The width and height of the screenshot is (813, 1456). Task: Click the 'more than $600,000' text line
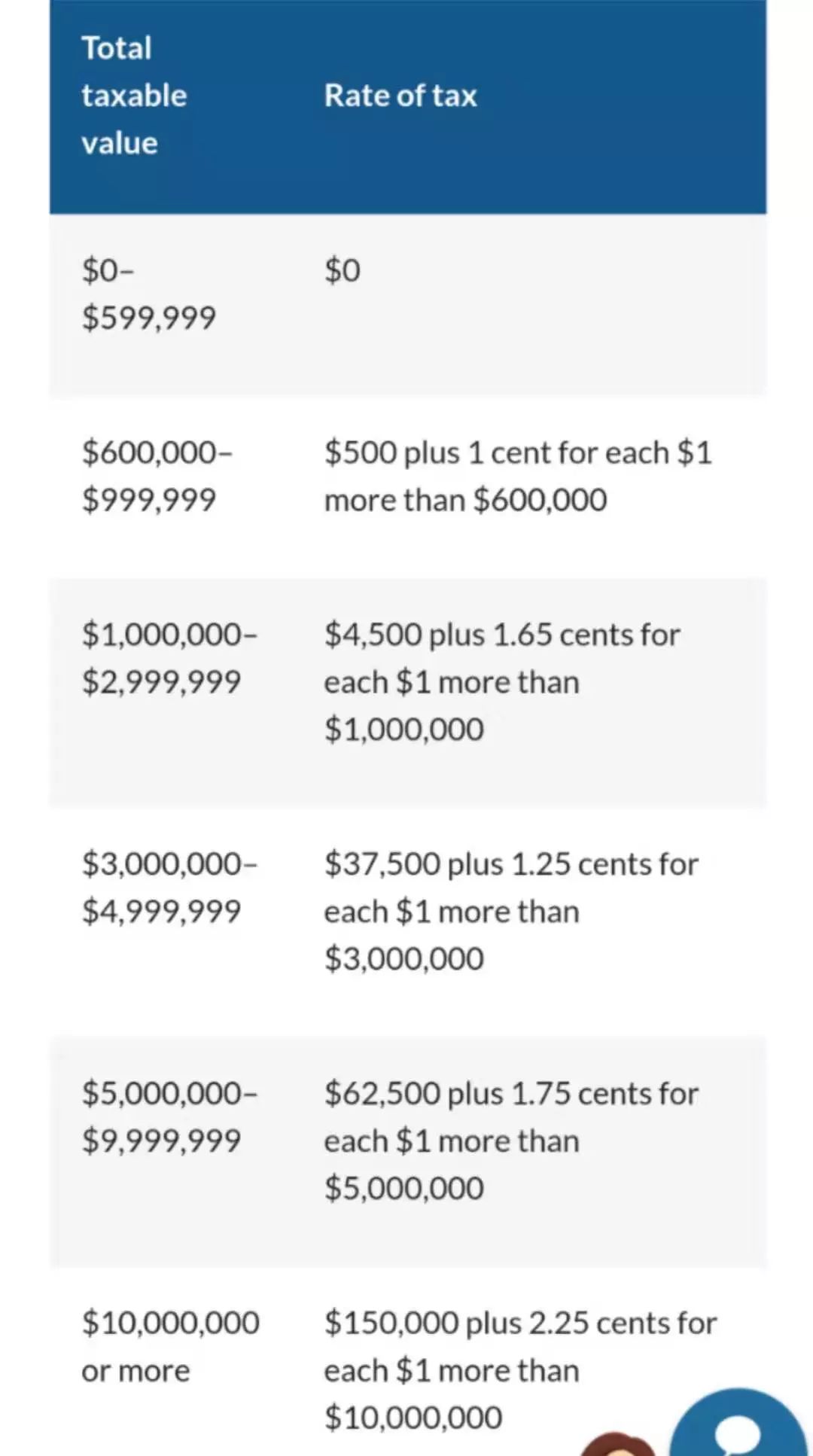tap(465, 501)
